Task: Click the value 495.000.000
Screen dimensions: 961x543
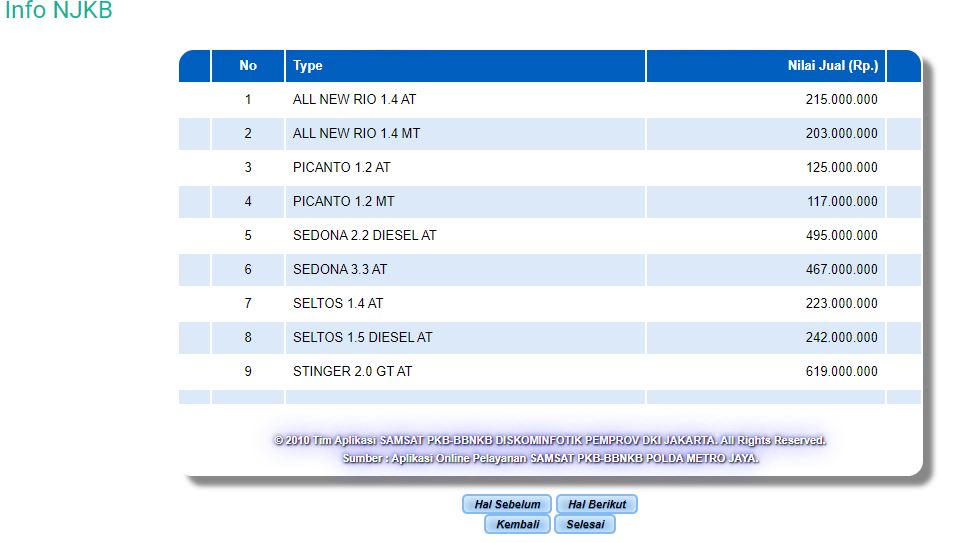Action: tap(841, 235)
